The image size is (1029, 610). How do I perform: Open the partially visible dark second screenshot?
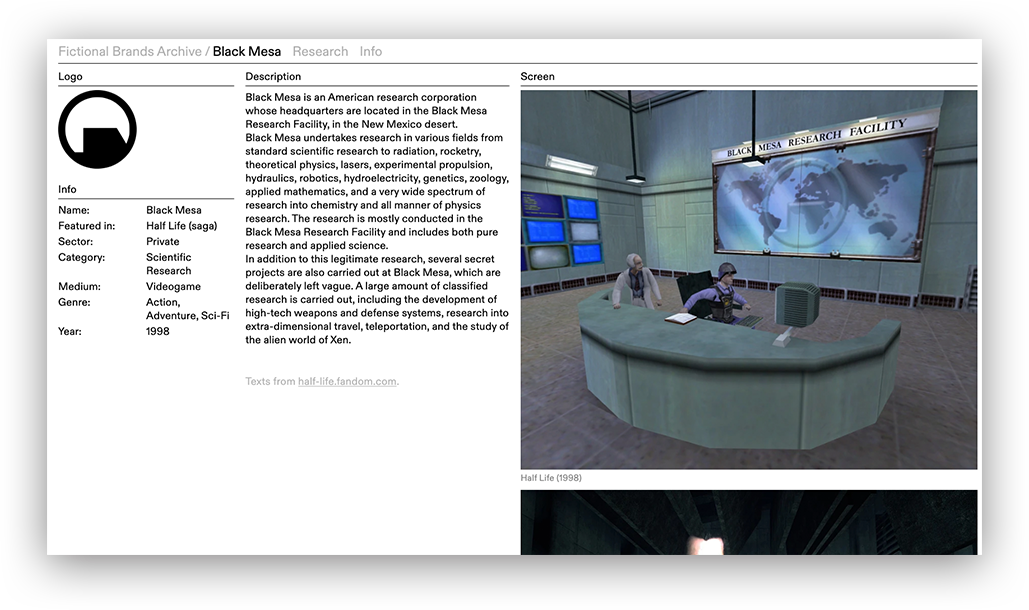tap(749, 522)
